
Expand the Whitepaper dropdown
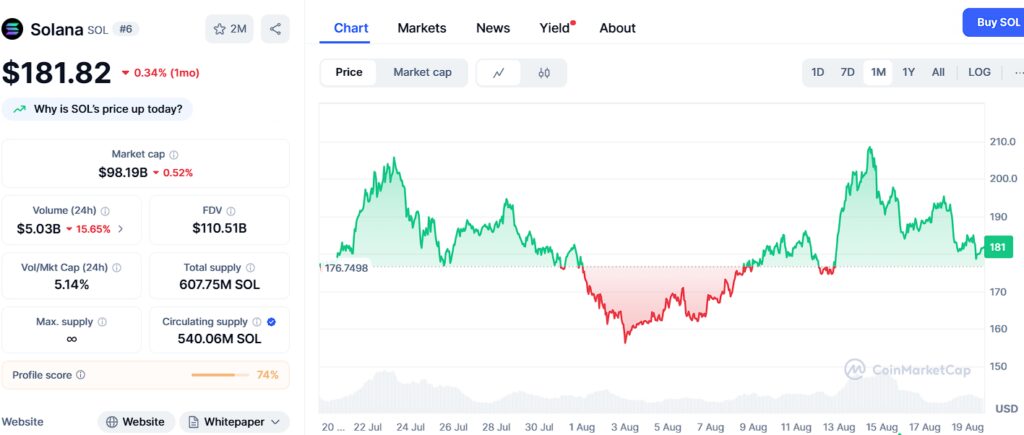pyautogui.click(x=234, y=422)
